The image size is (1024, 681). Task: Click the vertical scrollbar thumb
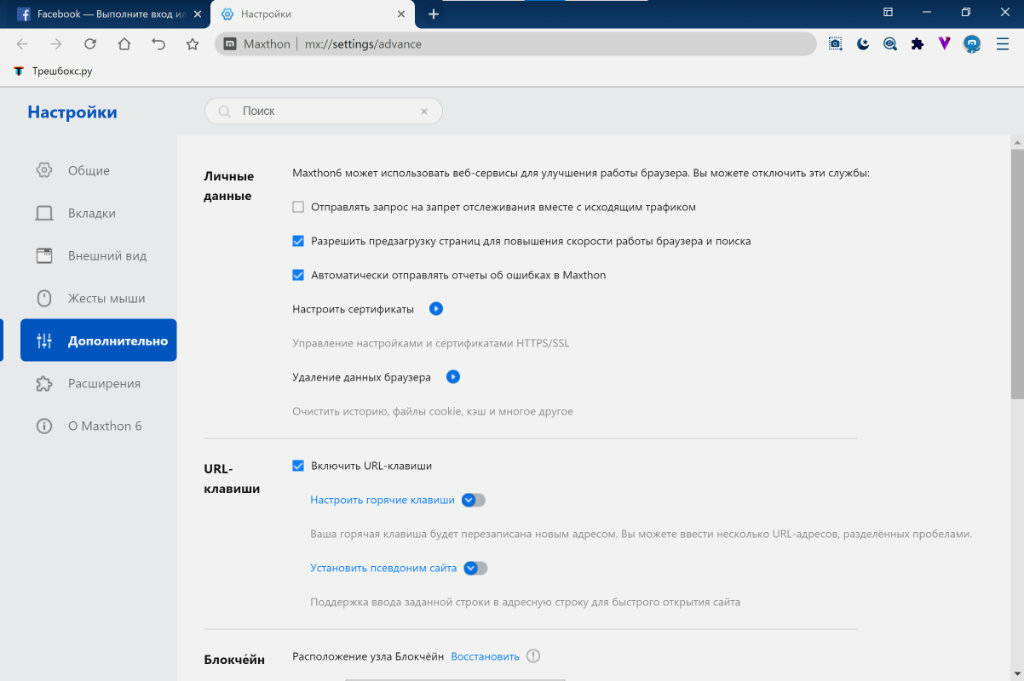pyautogui.click(x=1017, y=274)
